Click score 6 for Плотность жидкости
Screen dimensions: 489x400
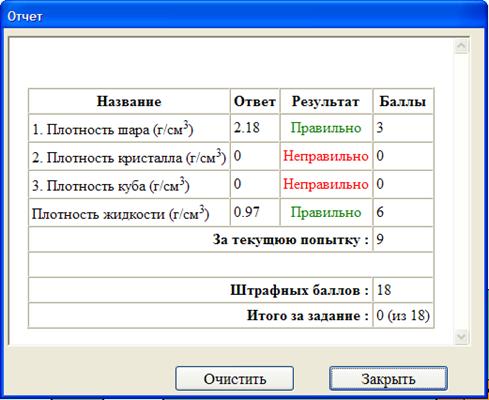pyautogui.click(x=380, y=212)
